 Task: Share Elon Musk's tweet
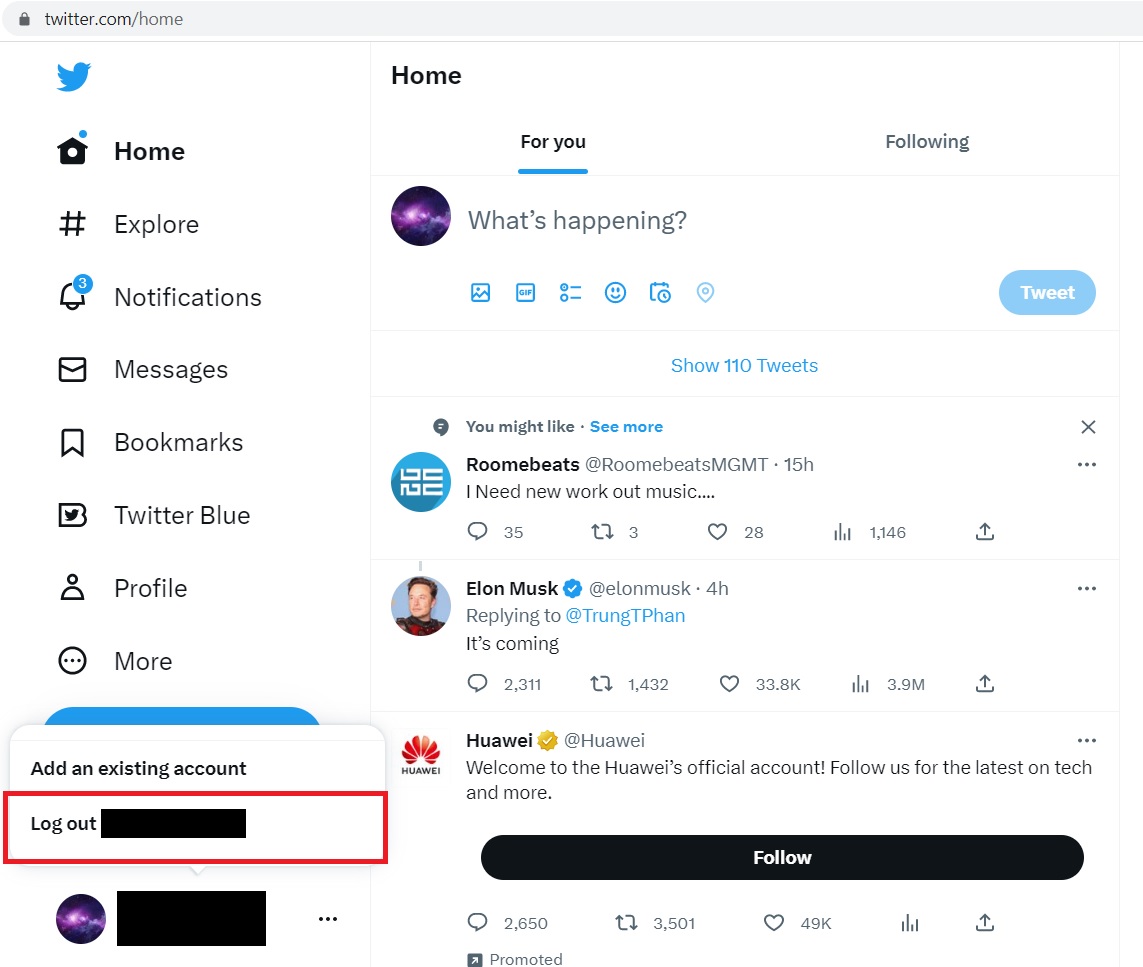[x=985, y=683]
